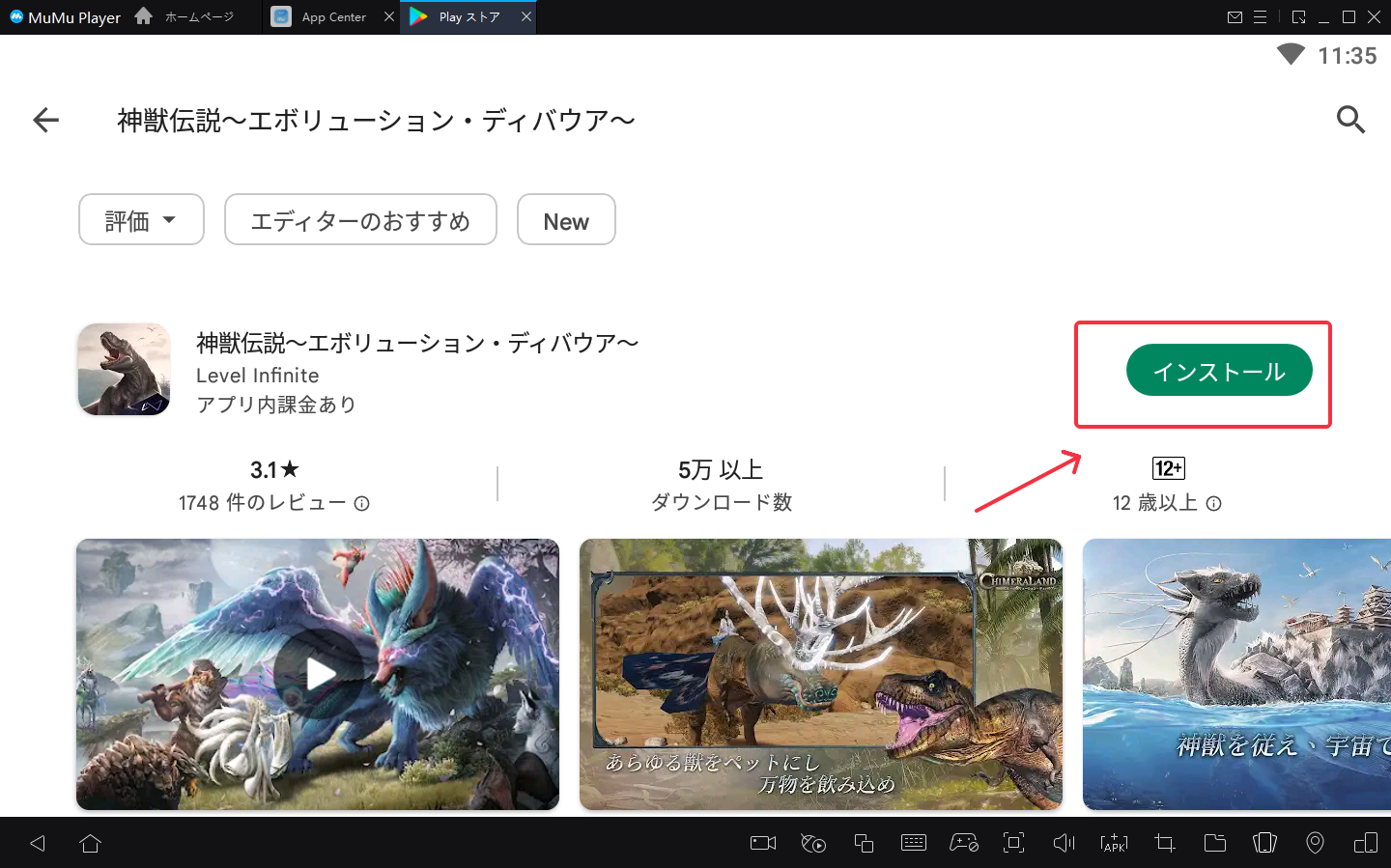
Task: Click the app title in the listing row
Action: 417,343
